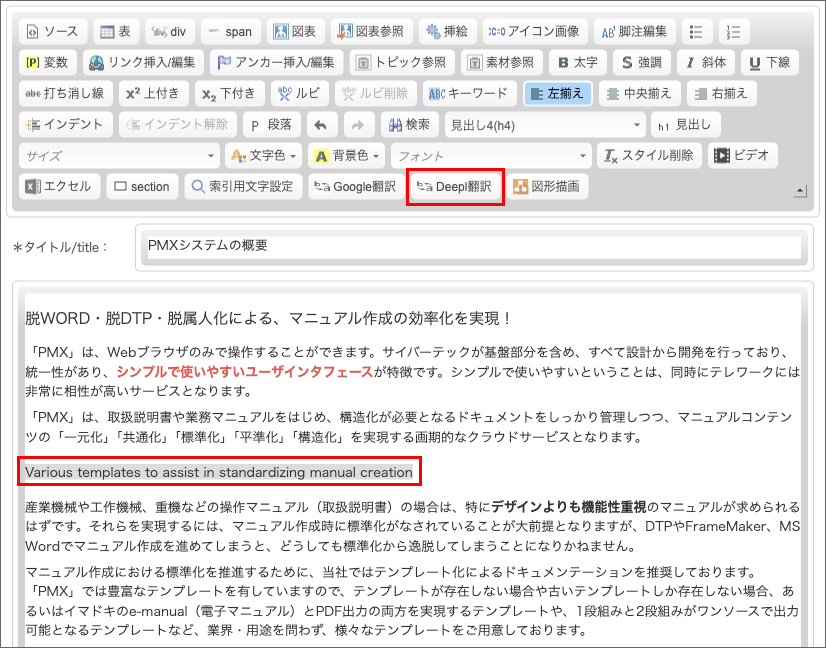Click スタイル削除 remove style button
This screenshot has width=826, height=648.
[649, 156]
